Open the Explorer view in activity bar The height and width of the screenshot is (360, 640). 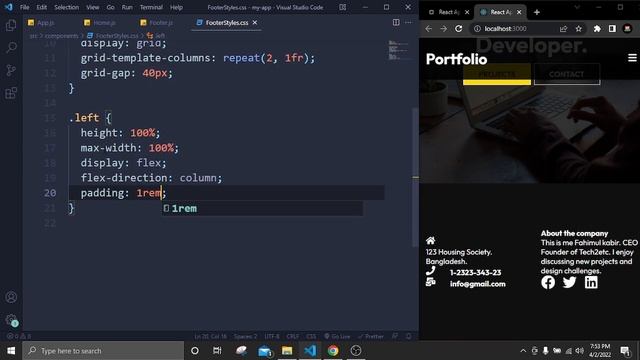tap(11, 25)
